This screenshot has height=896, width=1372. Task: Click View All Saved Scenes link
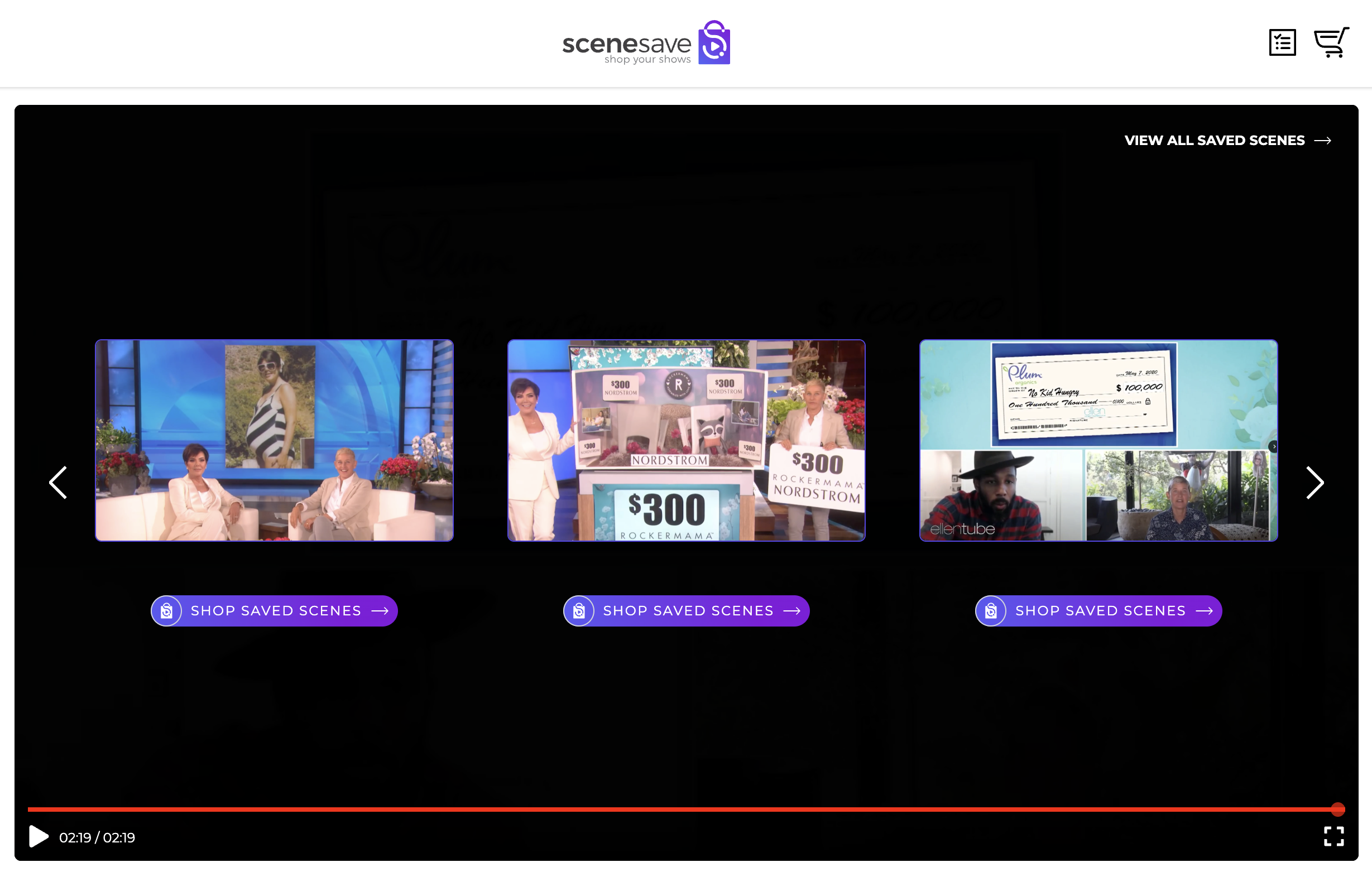[1214, 141]
